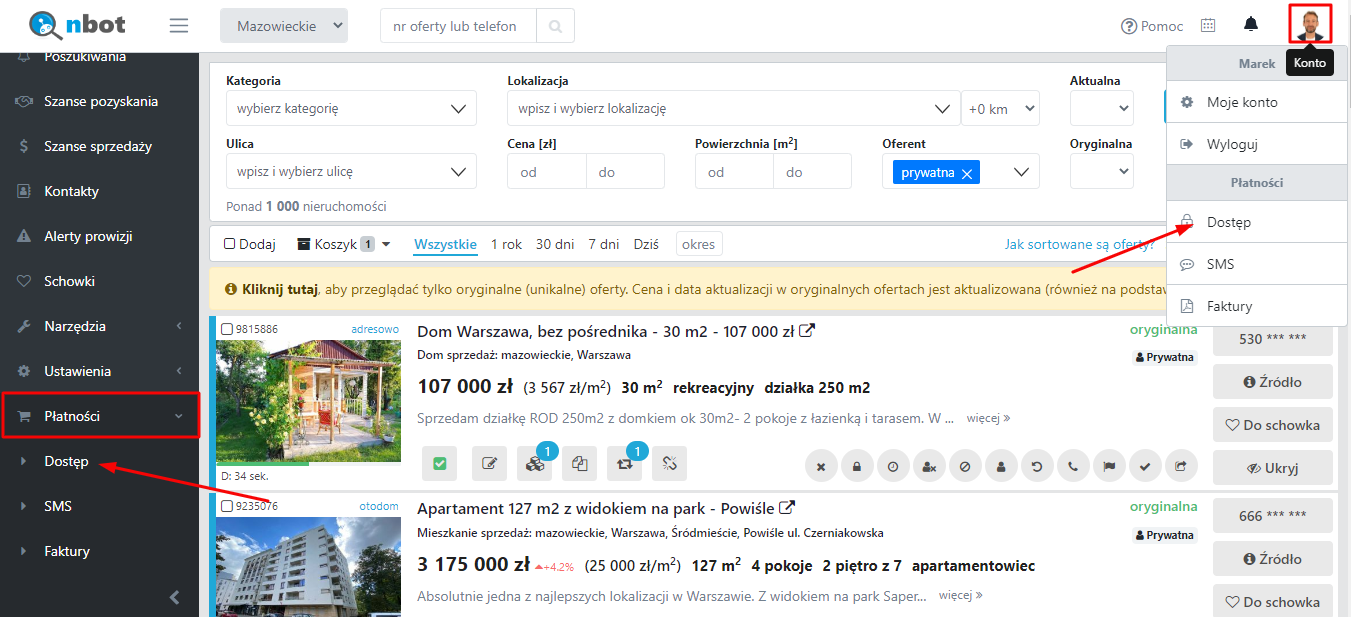
Task: Expand the Ustawienia sidebar section
Action: [x=100, y=371]
